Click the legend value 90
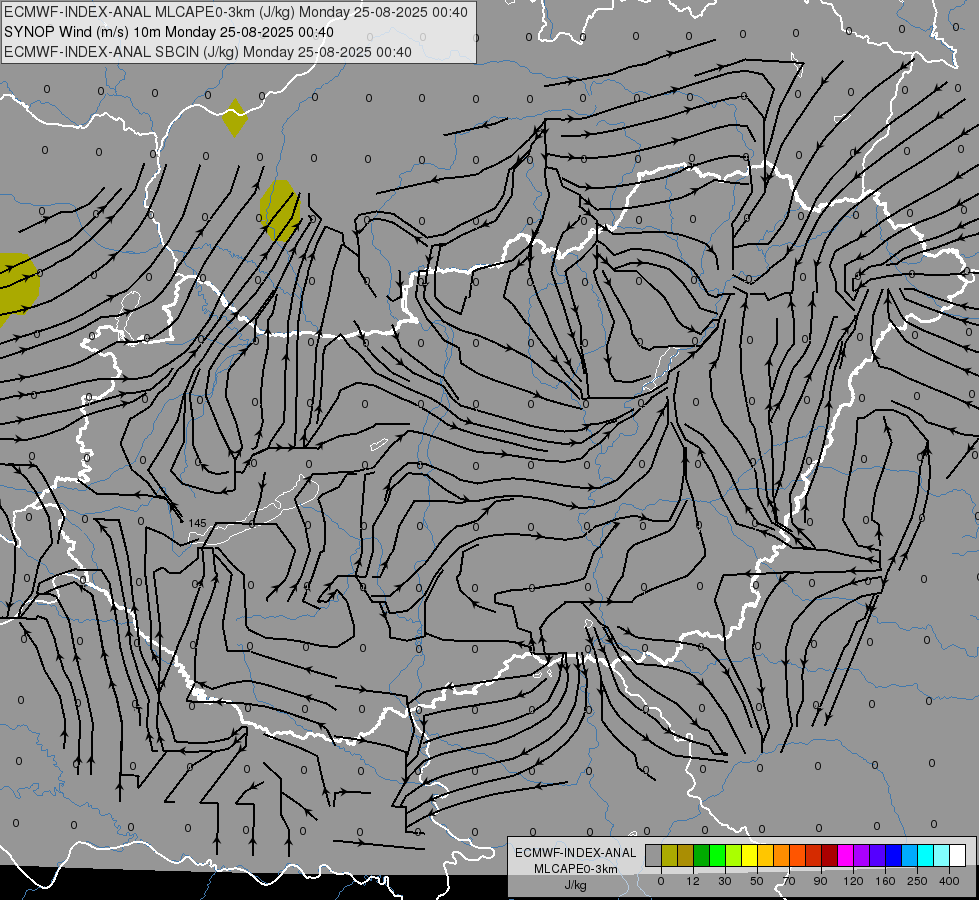 [820, 881]
